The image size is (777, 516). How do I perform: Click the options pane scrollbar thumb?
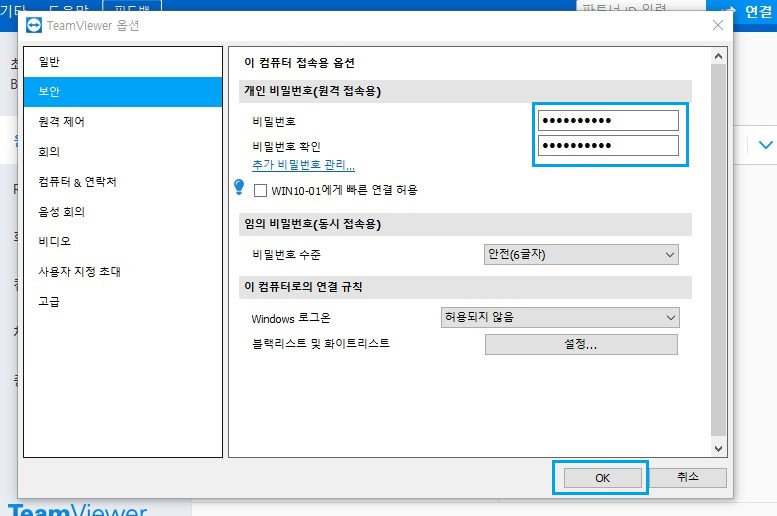point(719,250)
